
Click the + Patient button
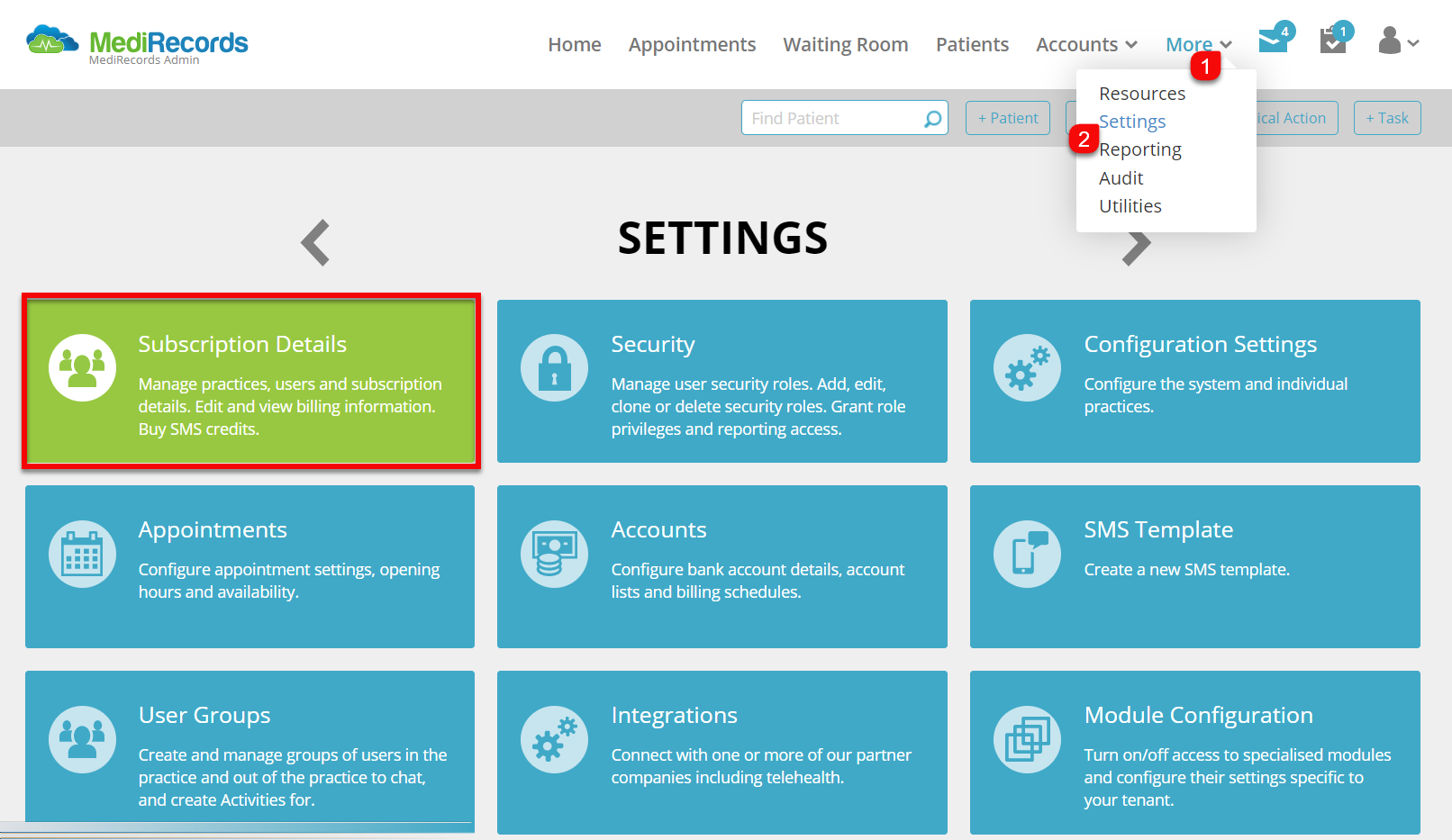pos(1008,118)
